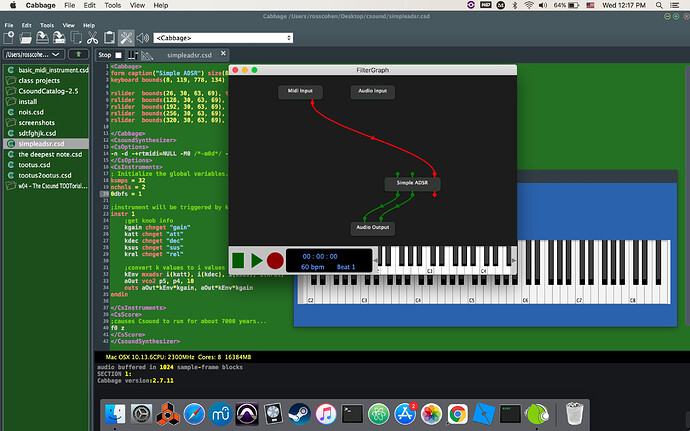This screenshot has width=690, height=431.
Task: Close the simpleadsr.csd tab
Action: tap(223, 53)
